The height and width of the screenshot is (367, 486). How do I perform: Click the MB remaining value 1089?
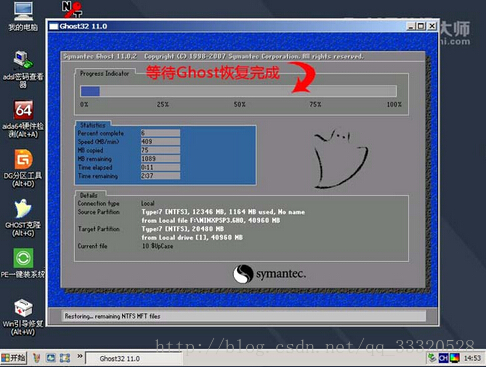pyautogui.click(x=160, y=159)
